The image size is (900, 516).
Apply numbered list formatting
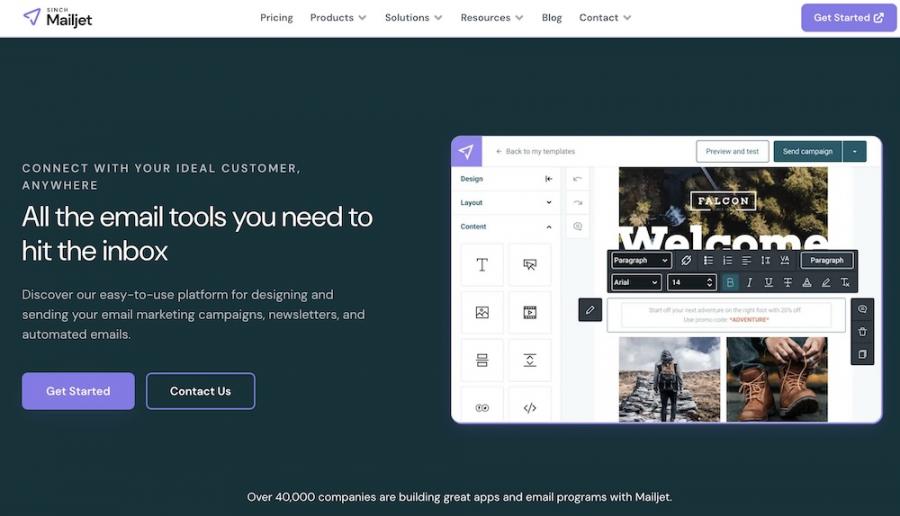click(x=727, y=261)
